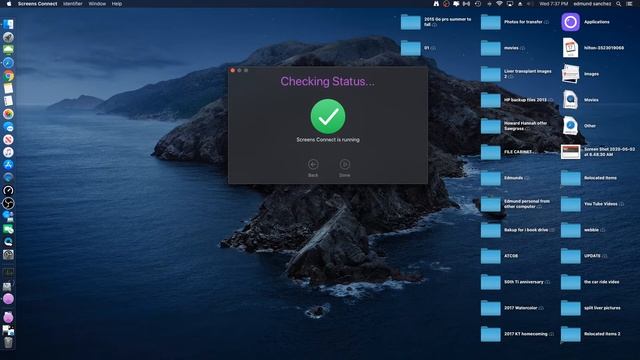
Task: Select the Applications desktop icon
Action: click(571, 22)
